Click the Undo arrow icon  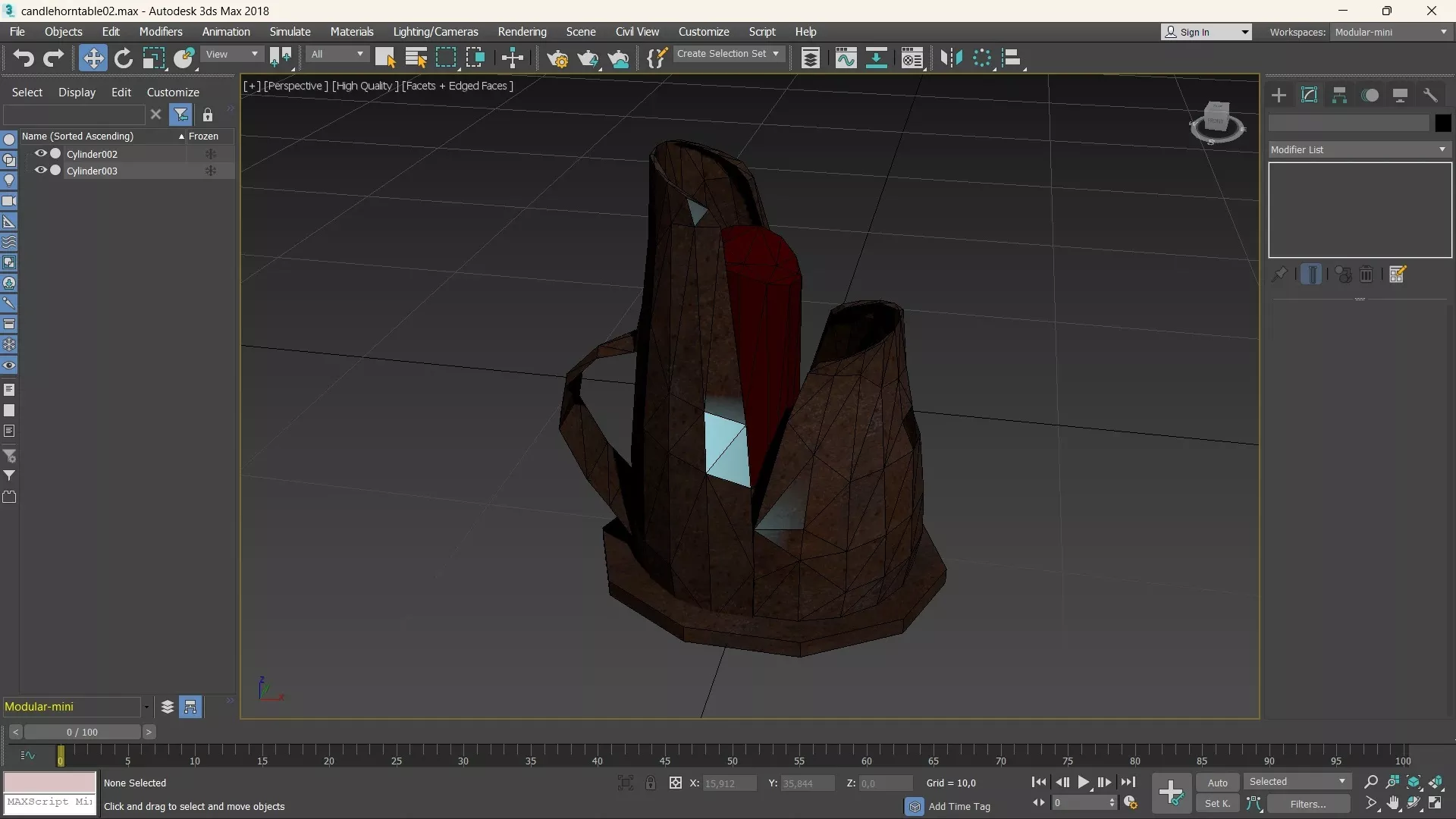[x=24, y=58]
